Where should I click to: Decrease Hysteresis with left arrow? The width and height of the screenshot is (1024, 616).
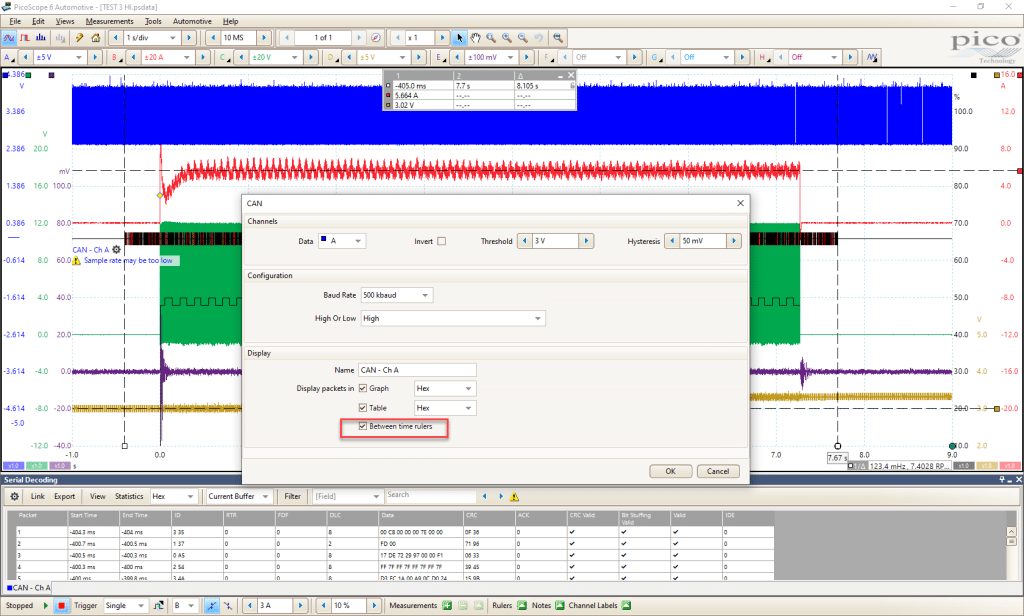pos(671,241)
